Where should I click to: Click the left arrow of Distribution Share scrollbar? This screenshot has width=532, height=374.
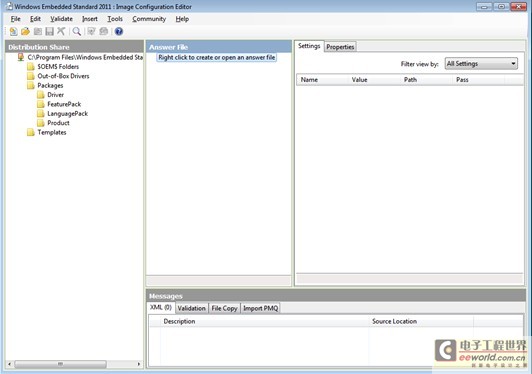(x=10, y=364)
